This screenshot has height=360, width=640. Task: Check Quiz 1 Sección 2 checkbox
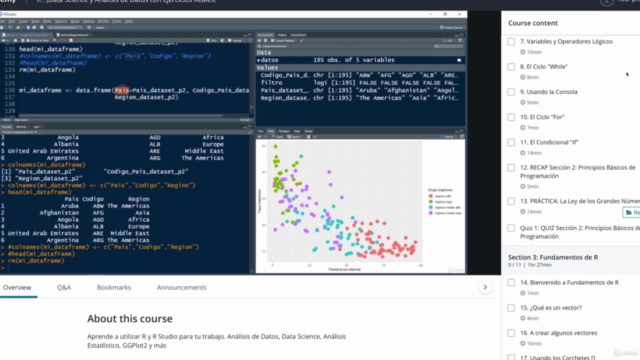[511, 228]
